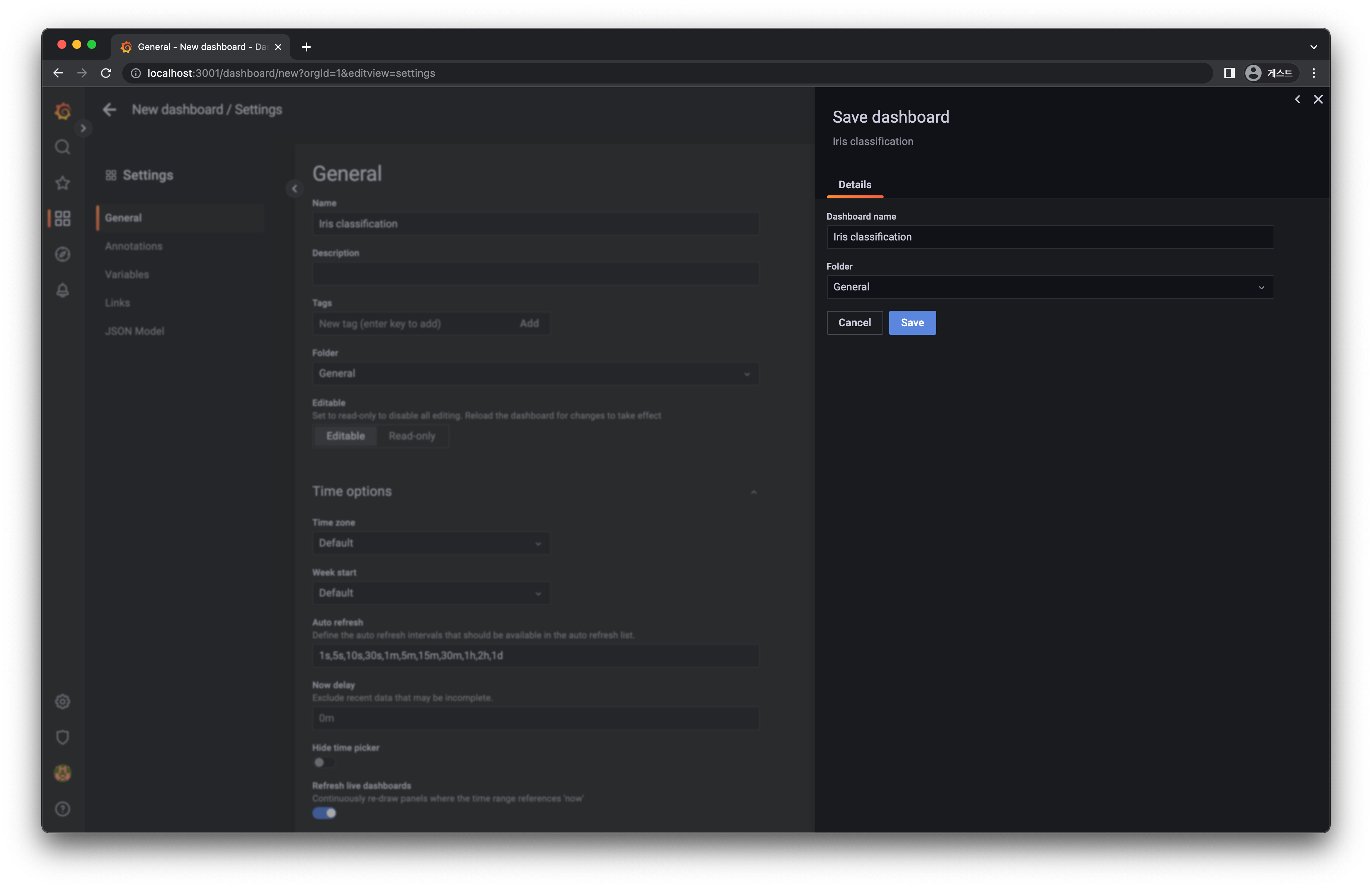Click the Add tag button

(x=529, y=323)
